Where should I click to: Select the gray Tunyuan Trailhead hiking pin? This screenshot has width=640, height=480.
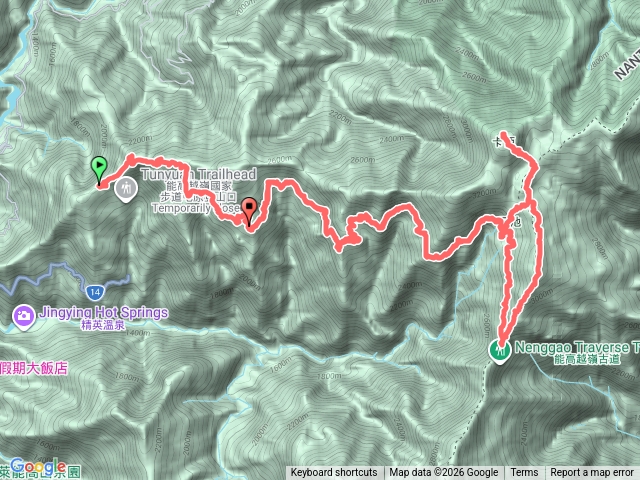(x=126, y=189)
